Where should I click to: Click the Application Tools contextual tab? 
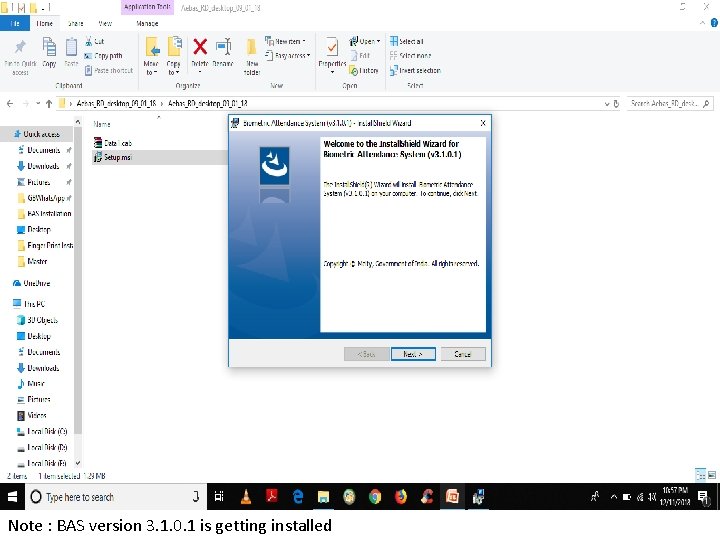[147, 7]
